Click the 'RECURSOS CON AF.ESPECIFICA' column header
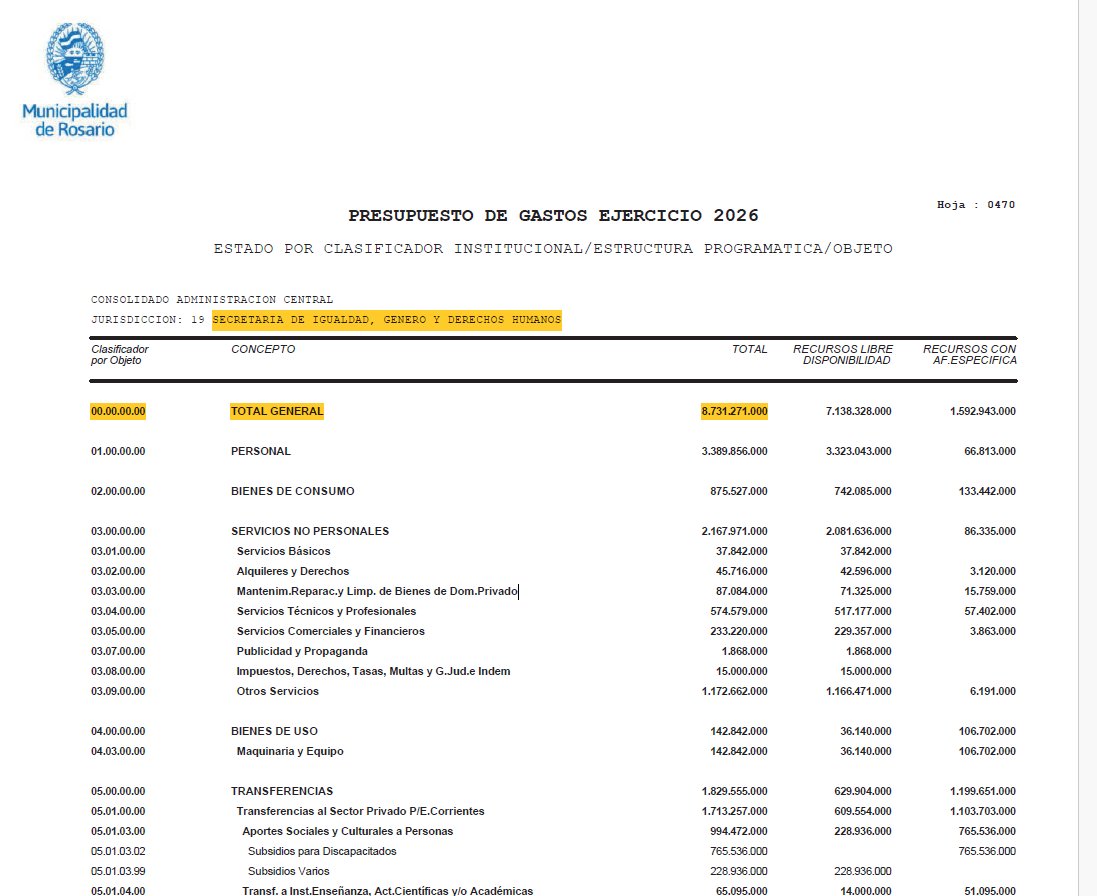This screenshot has width=1097, height=896. point(970,355)
